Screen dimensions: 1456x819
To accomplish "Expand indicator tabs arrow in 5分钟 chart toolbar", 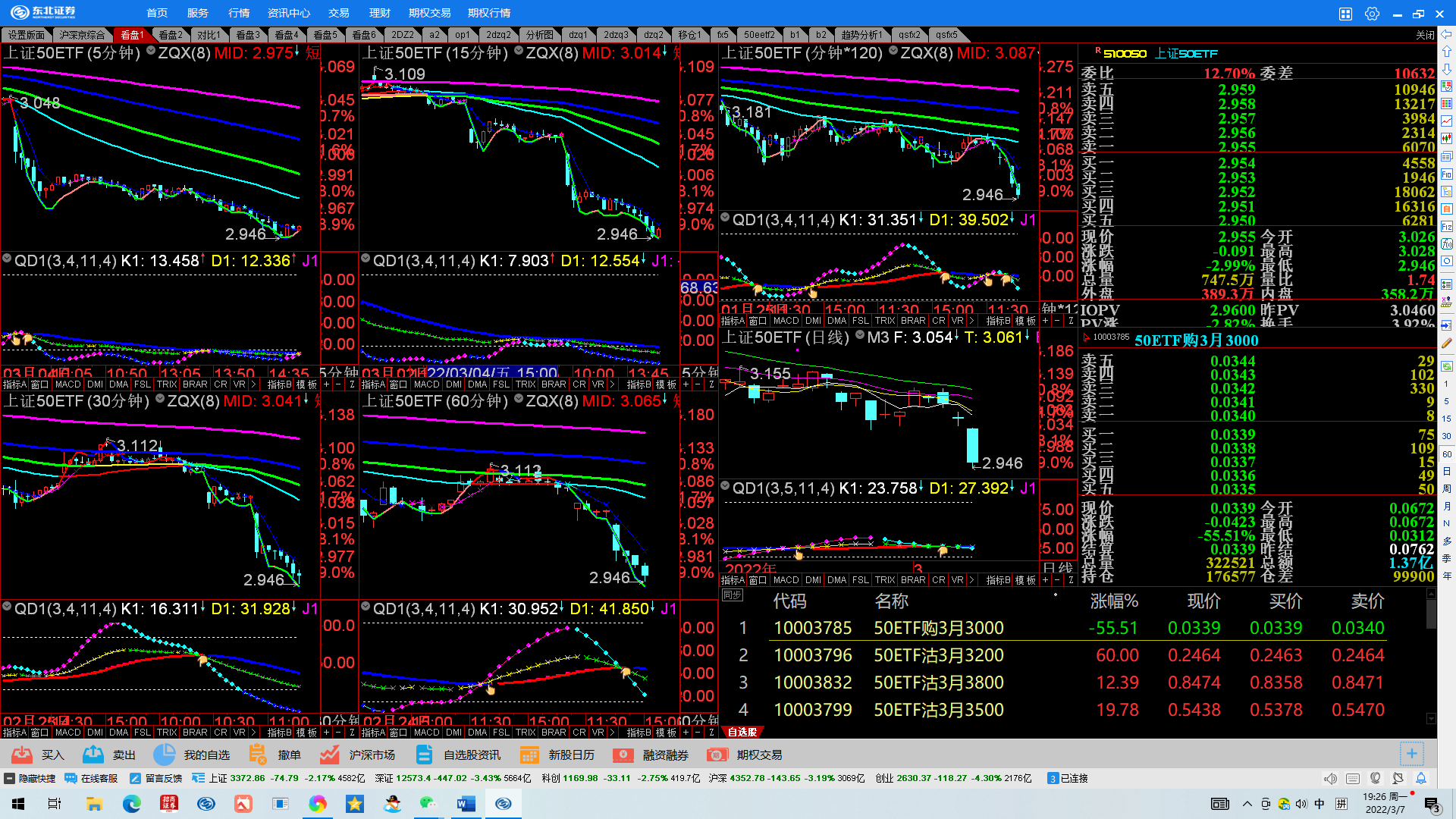I will (x=253, y=384).
